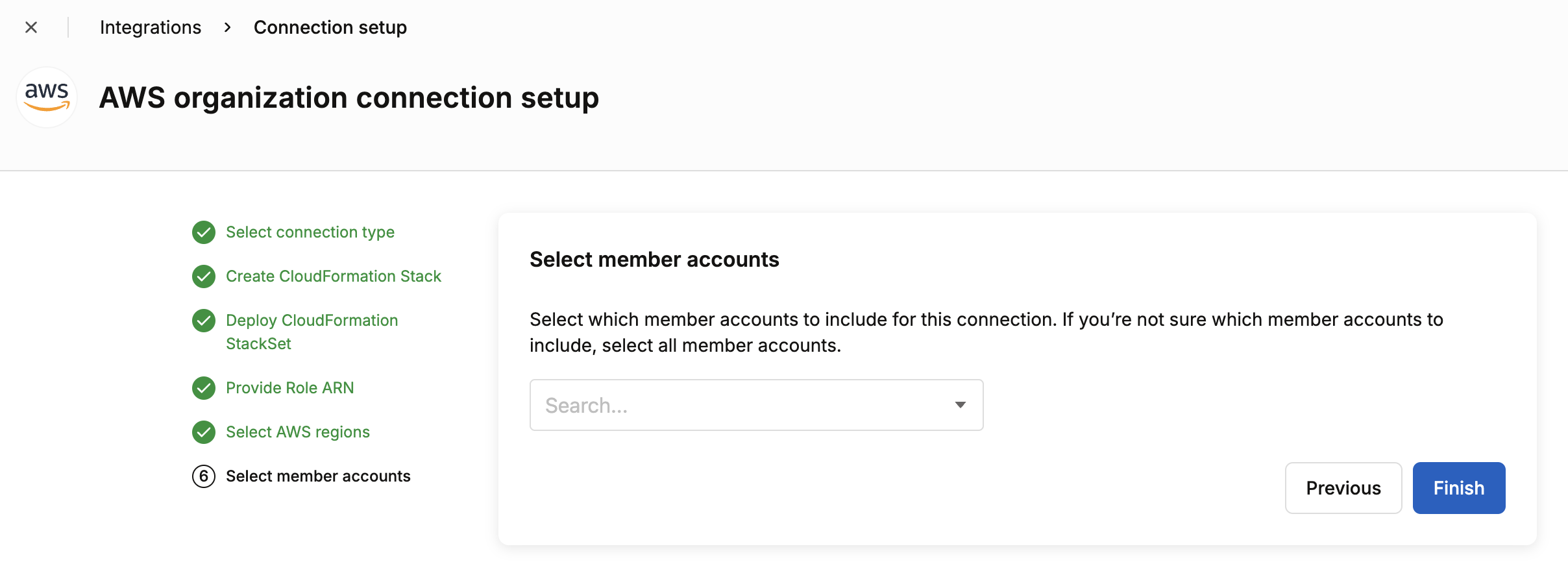Go back to the Integrations breadcrumb

coord(151,27)
